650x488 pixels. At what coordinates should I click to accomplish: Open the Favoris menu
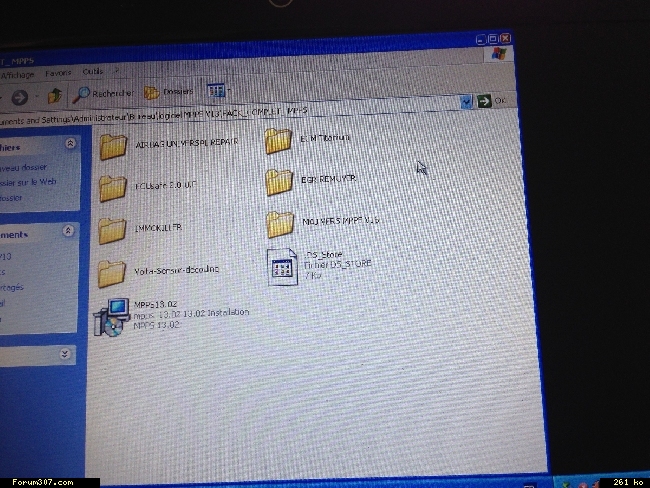click(58, 73)
